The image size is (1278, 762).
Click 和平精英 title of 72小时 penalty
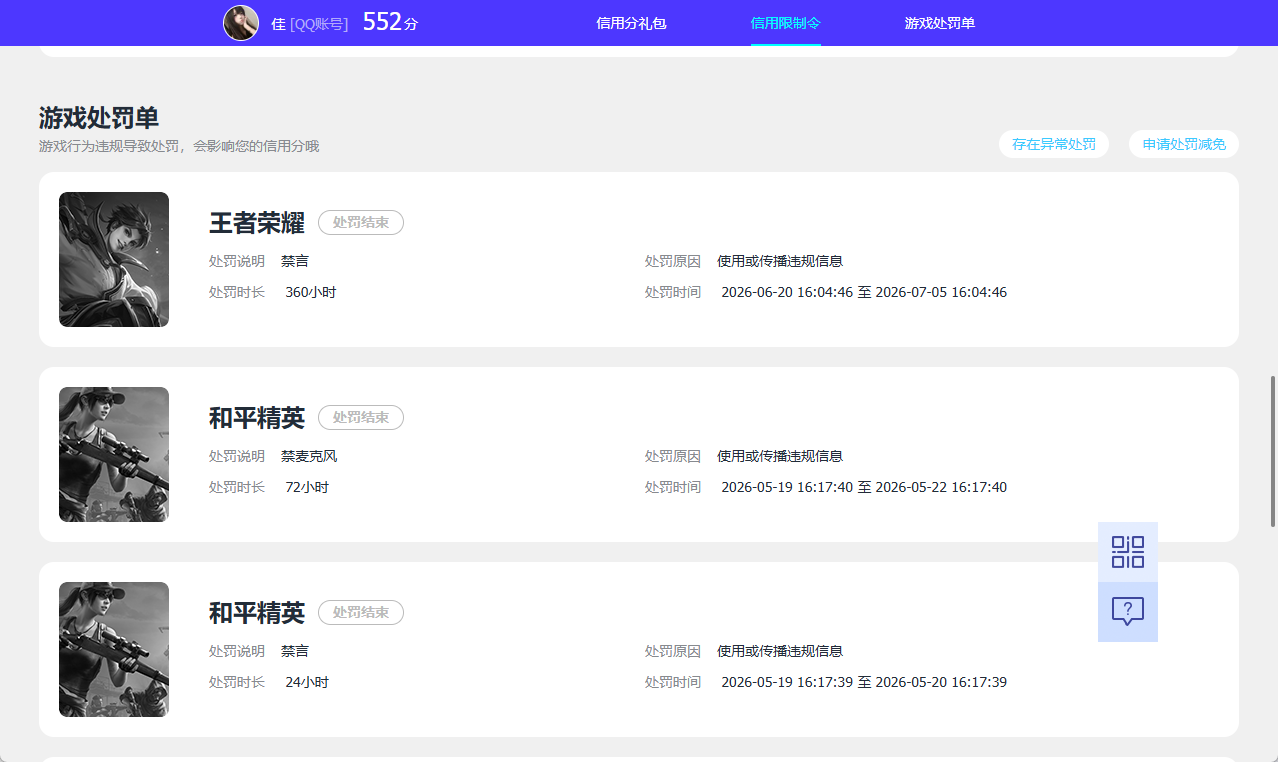point(257,417)
